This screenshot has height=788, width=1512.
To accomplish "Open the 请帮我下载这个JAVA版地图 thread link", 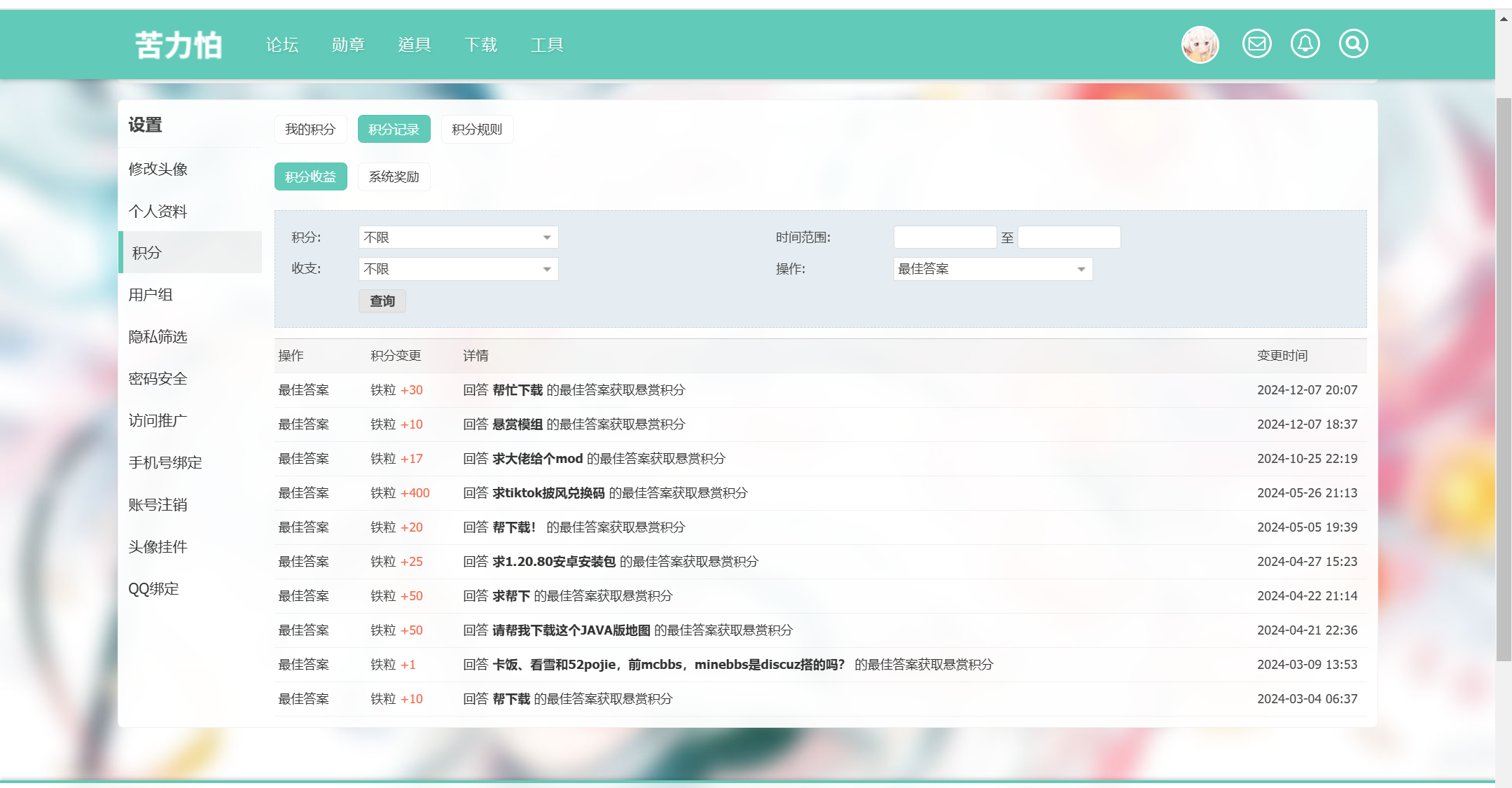I will click(x=571, y=630).
